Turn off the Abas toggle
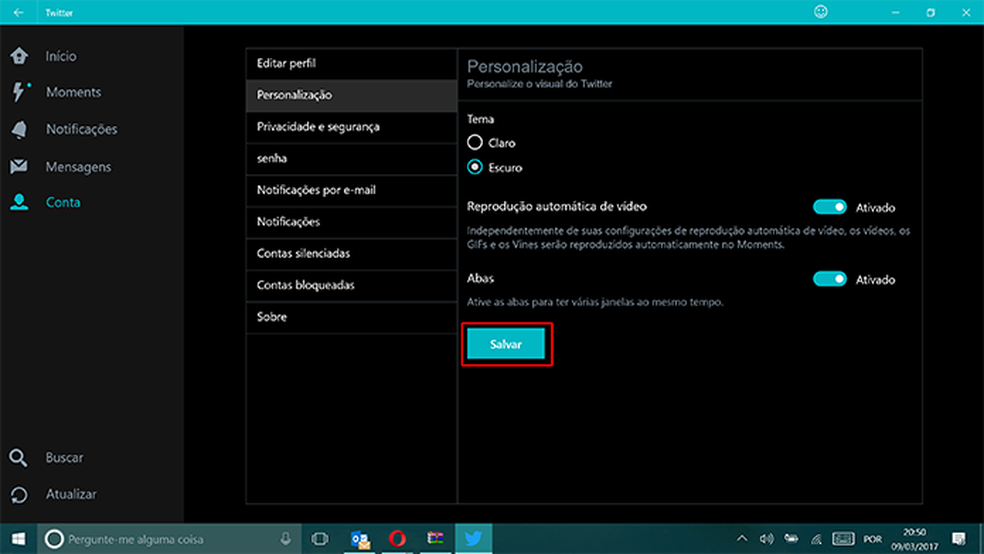984x554 pixels. point(830,279)
